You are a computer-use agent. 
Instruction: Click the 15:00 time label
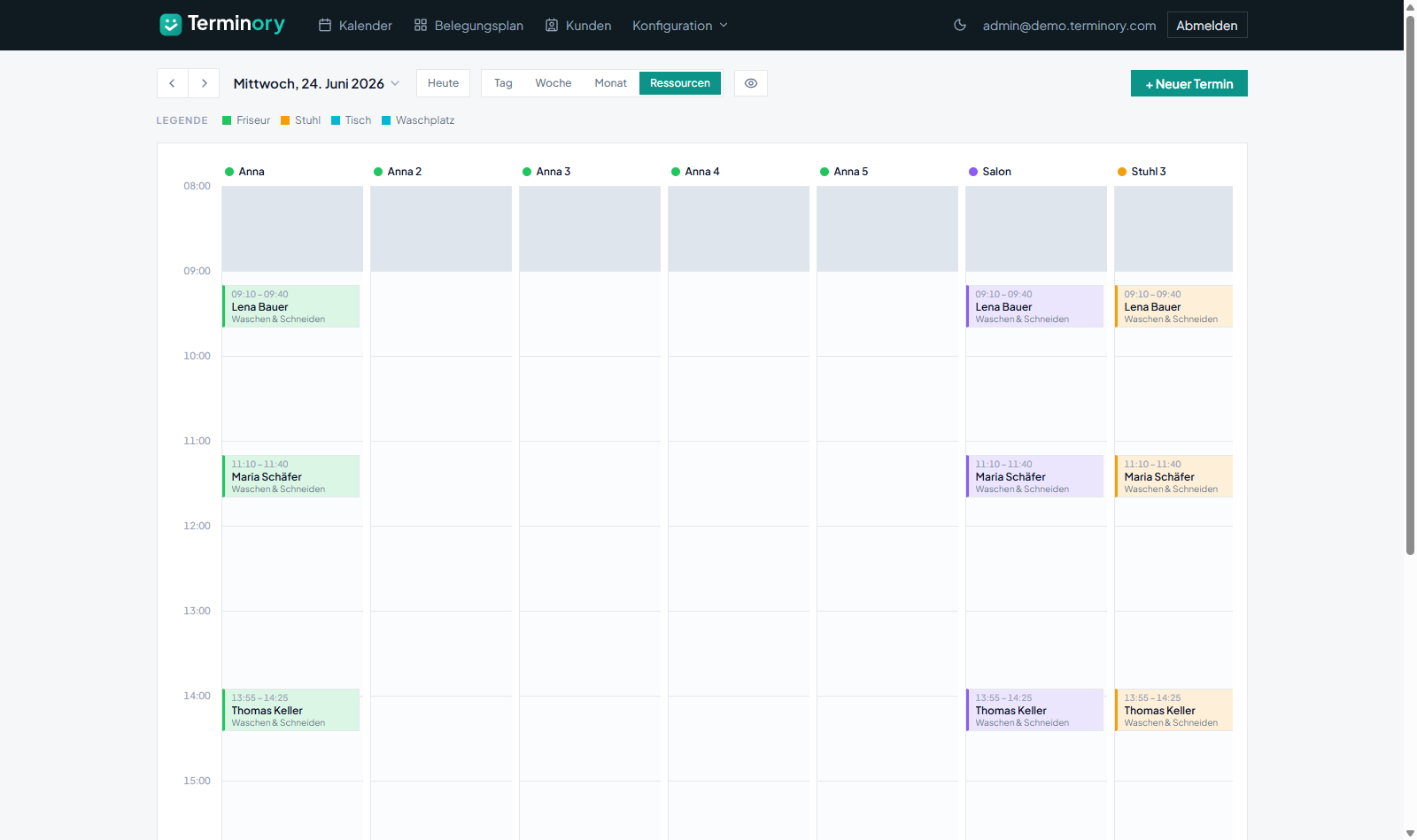click(x=197, y=781)
